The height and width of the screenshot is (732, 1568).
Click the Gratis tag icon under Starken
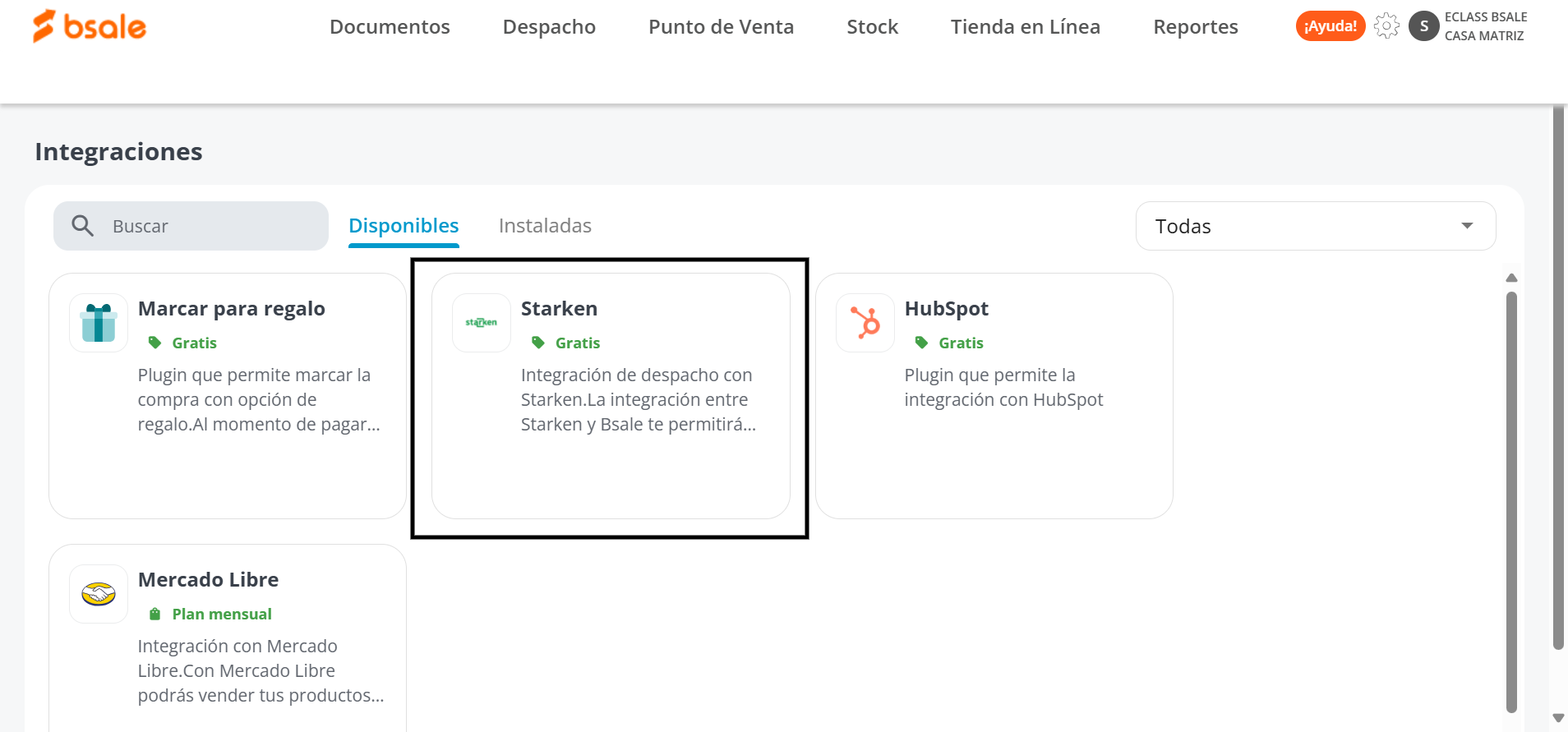(538, 343)
